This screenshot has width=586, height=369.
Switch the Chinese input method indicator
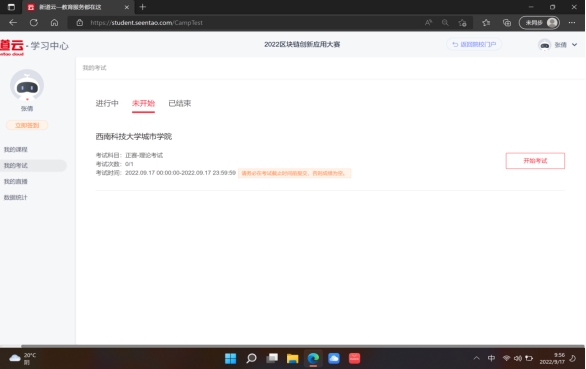[x=491, y=358]
